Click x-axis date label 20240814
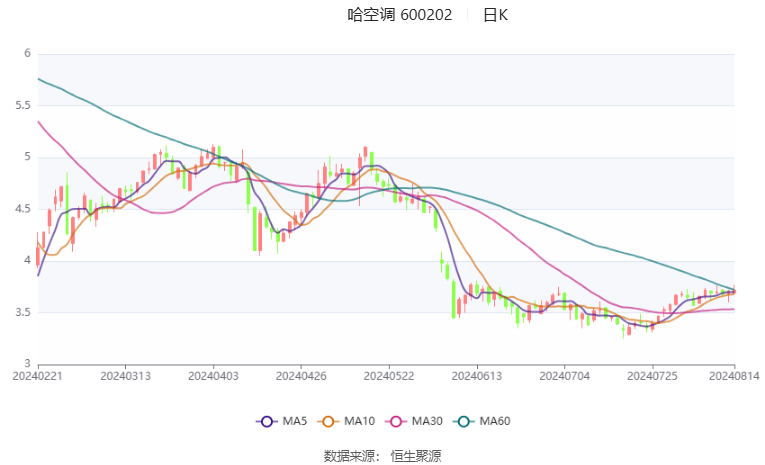This screenshot has height=465, width=765. (x=734, y=376)
